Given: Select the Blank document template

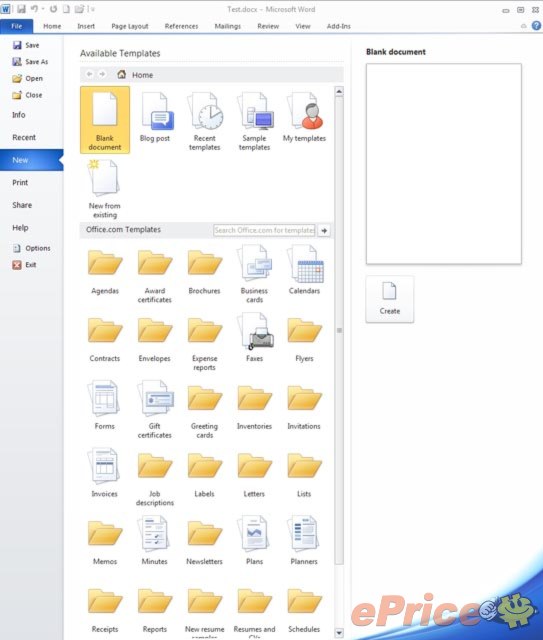Looking at the screenshot, I should (105, 120).
